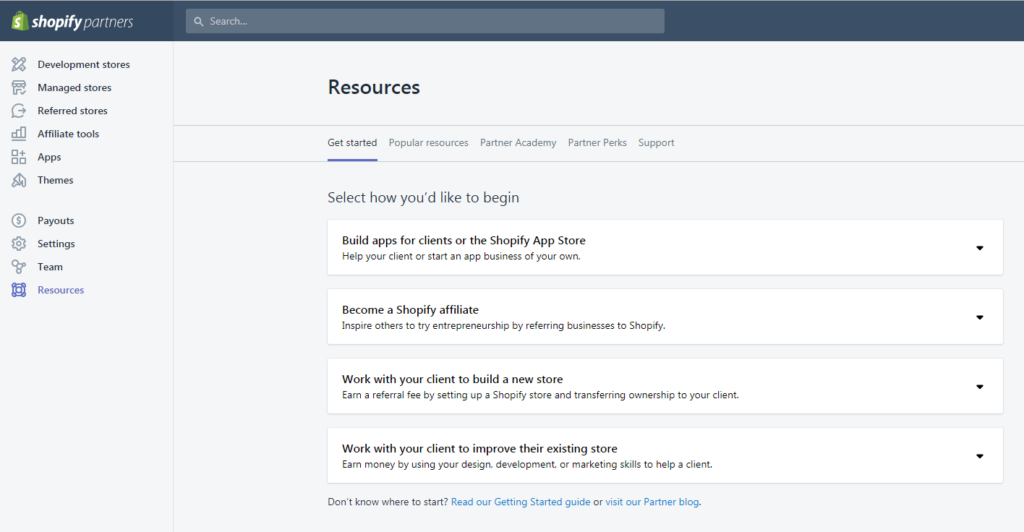Expand Work with client new store arrow
1024x532 pixels.
click(980, 387)
